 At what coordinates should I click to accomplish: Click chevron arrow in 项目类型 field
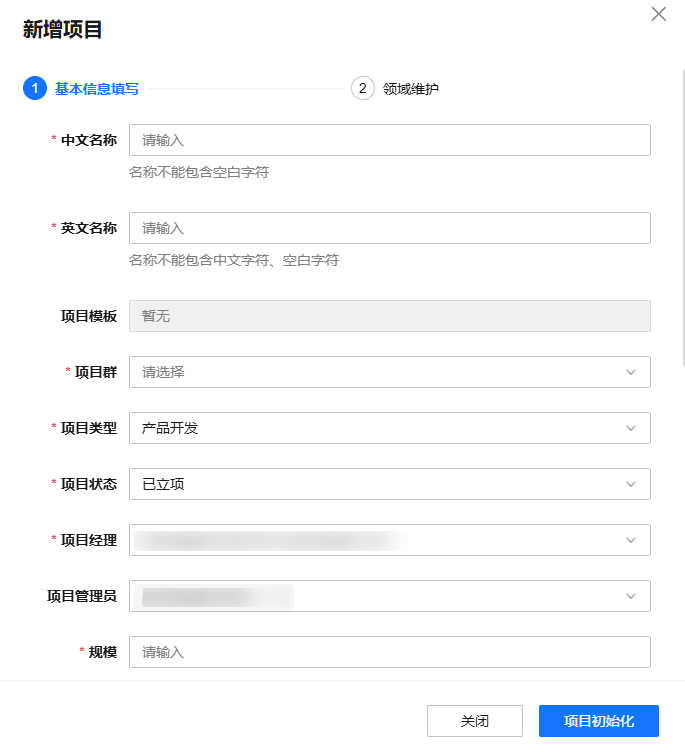pyautogui.click(x=631, y=428)
